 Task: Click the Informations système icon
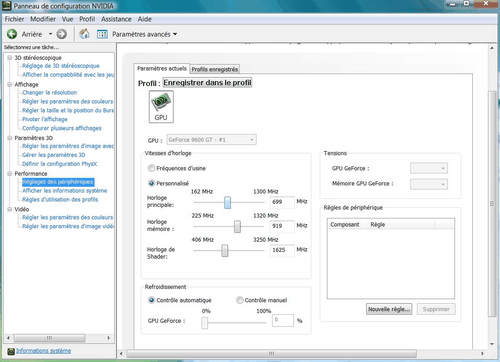pyautogui.click(x=11, y=351)
